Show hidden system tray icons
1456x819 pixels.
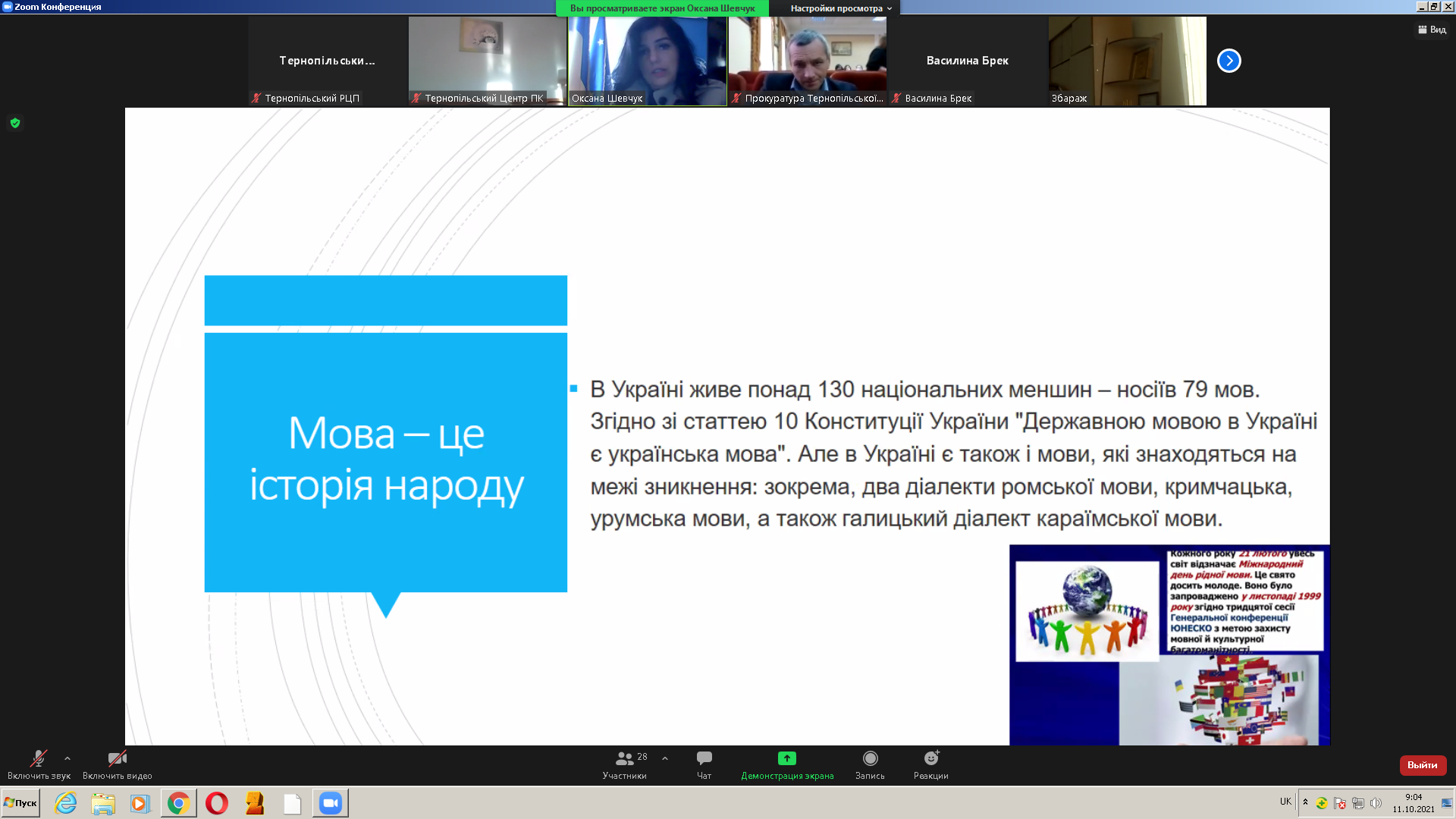(x=1305, y=802)
